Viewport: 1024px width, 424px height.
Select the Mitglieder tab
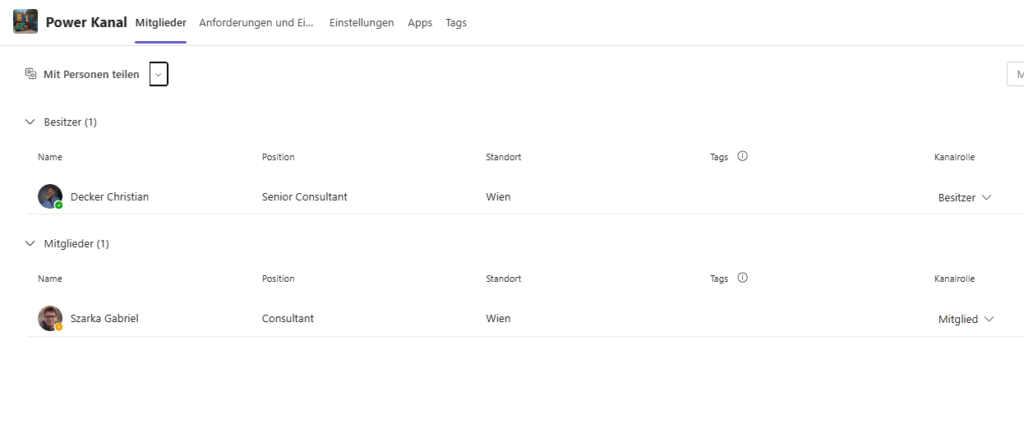click(161, 22)
